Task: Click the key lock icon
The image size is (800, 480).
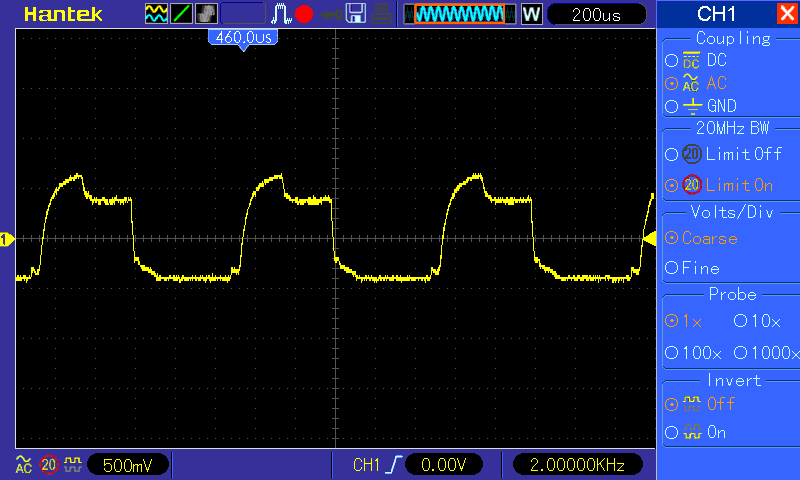Action: pyautogui.click(x=332, y=14)
